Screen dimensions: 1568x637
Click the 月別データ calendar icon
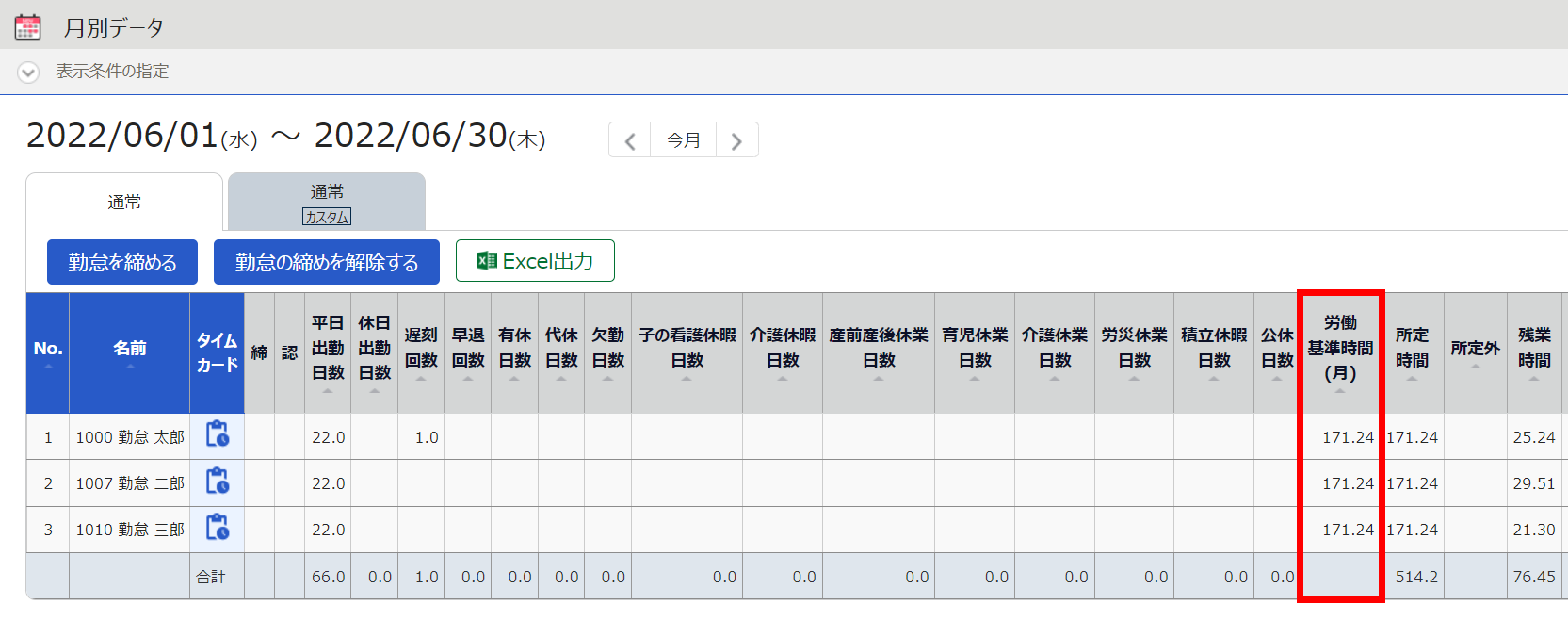[28, 27]
